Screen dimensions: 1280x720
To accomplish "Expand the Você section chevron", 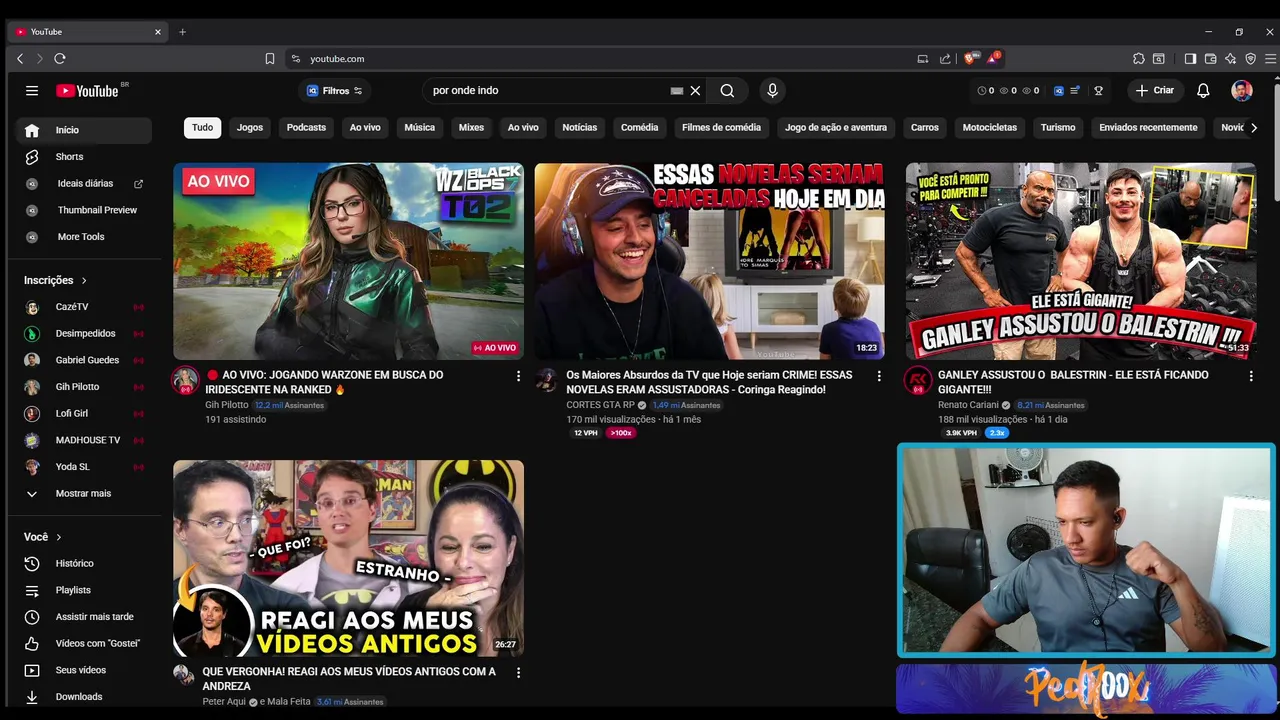I will point(59,538).
